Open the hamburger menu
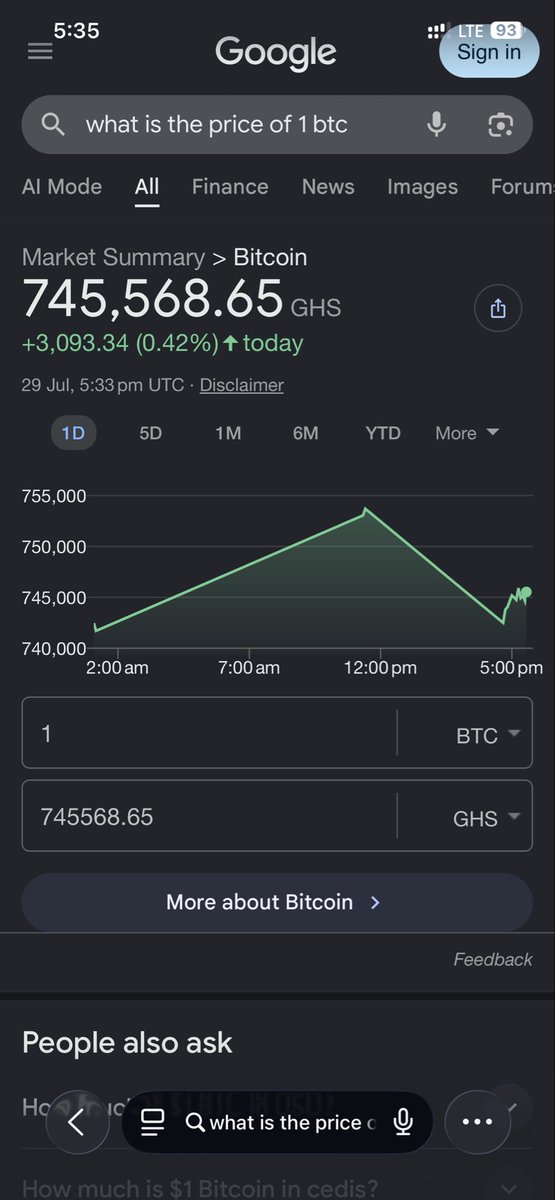 coord(40,52)
